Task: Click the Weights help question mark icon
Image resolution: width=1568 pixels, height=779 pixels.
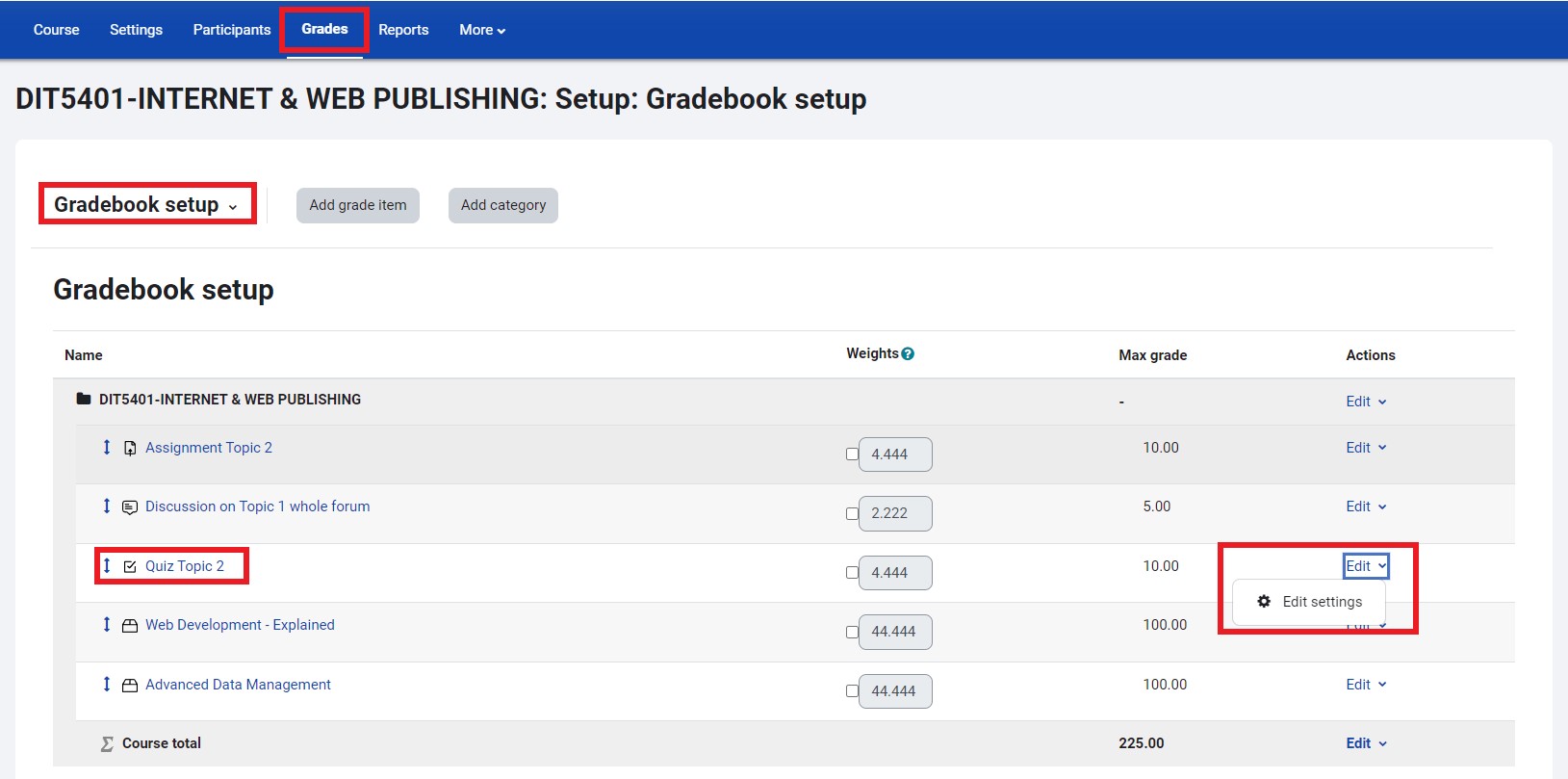Action: 908,354
